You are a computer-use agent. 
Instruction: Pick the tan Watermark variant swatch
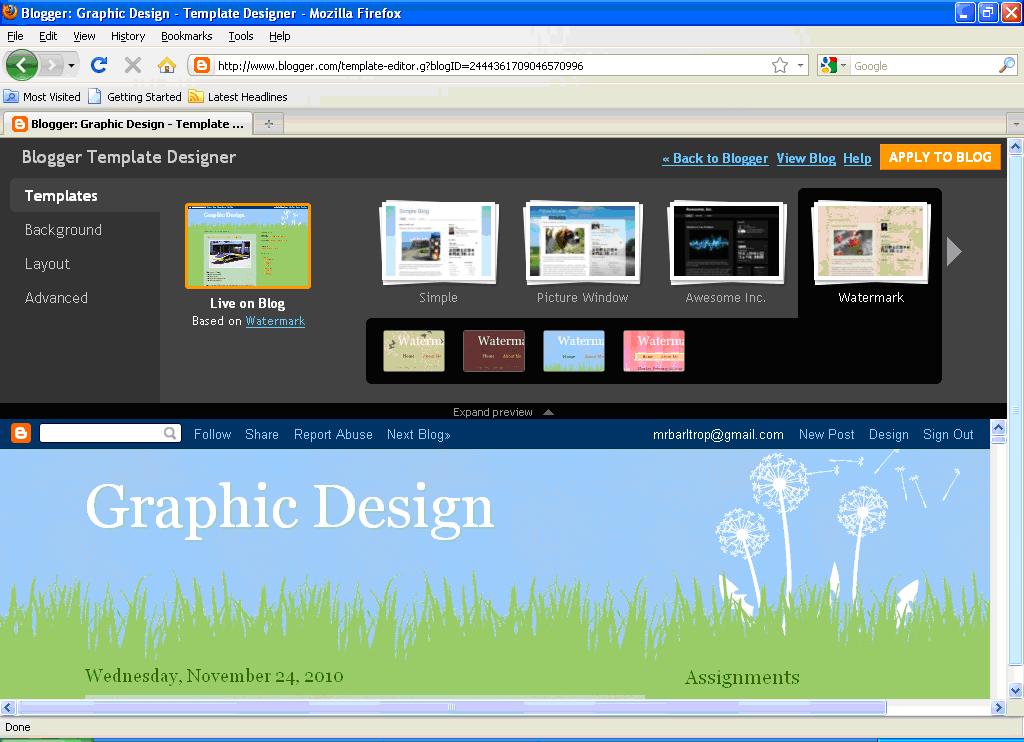point(413,351)
